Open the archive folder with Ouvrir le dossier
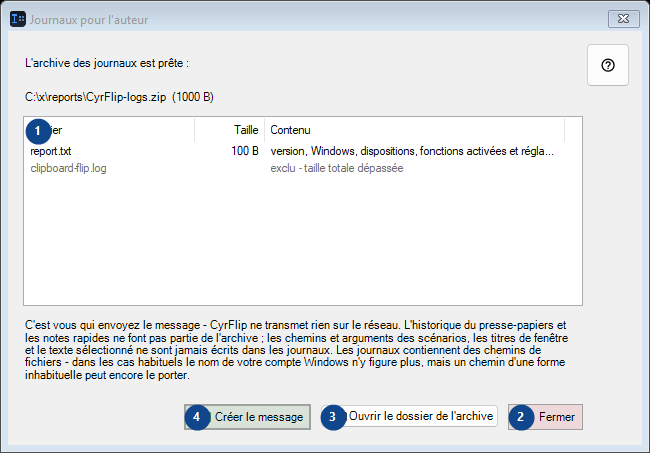 click(409, 416)
